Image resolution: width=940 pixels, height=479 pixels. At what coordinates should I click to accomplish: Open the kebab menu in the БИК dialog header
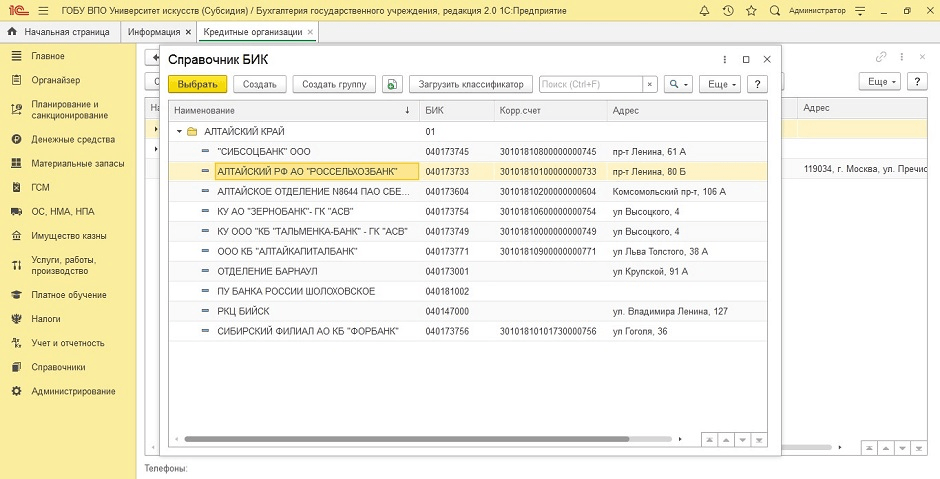(724, 60)
